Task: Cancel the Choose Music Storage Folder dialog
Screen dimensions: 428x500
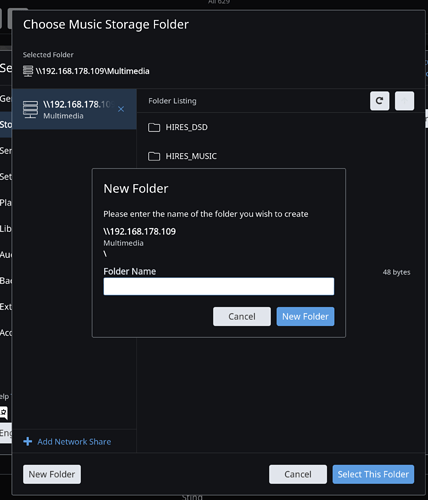Action: coord(298,474)
